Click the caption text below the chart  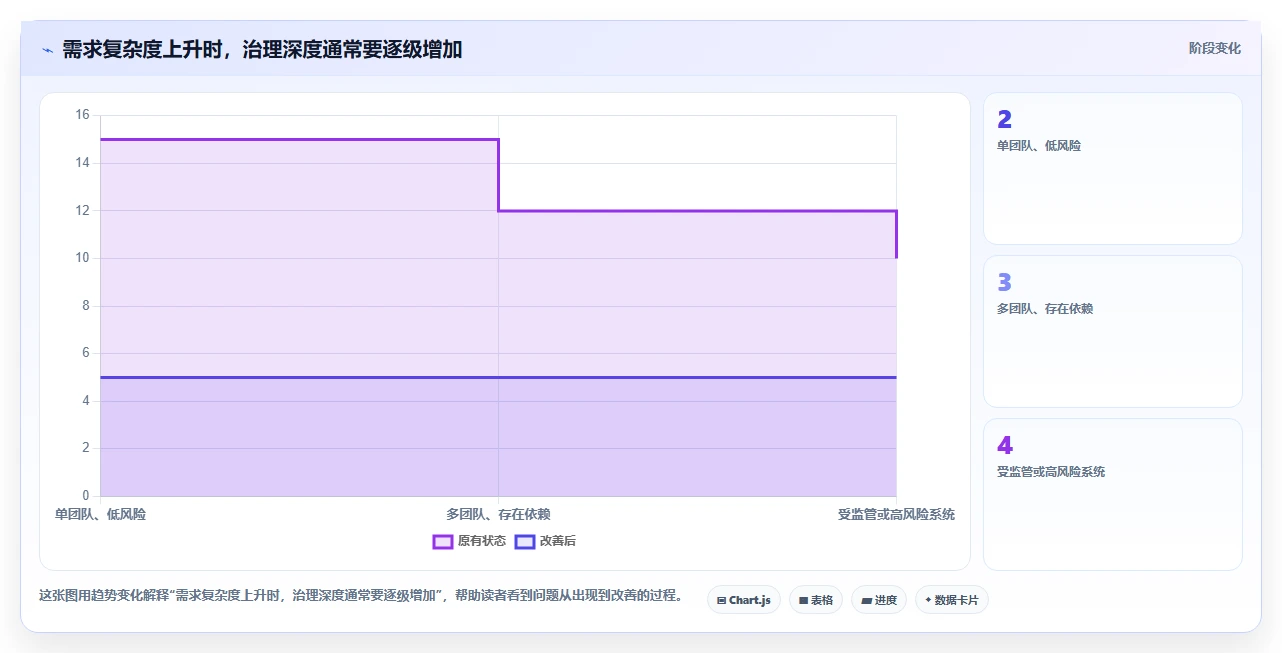[361, 595]
